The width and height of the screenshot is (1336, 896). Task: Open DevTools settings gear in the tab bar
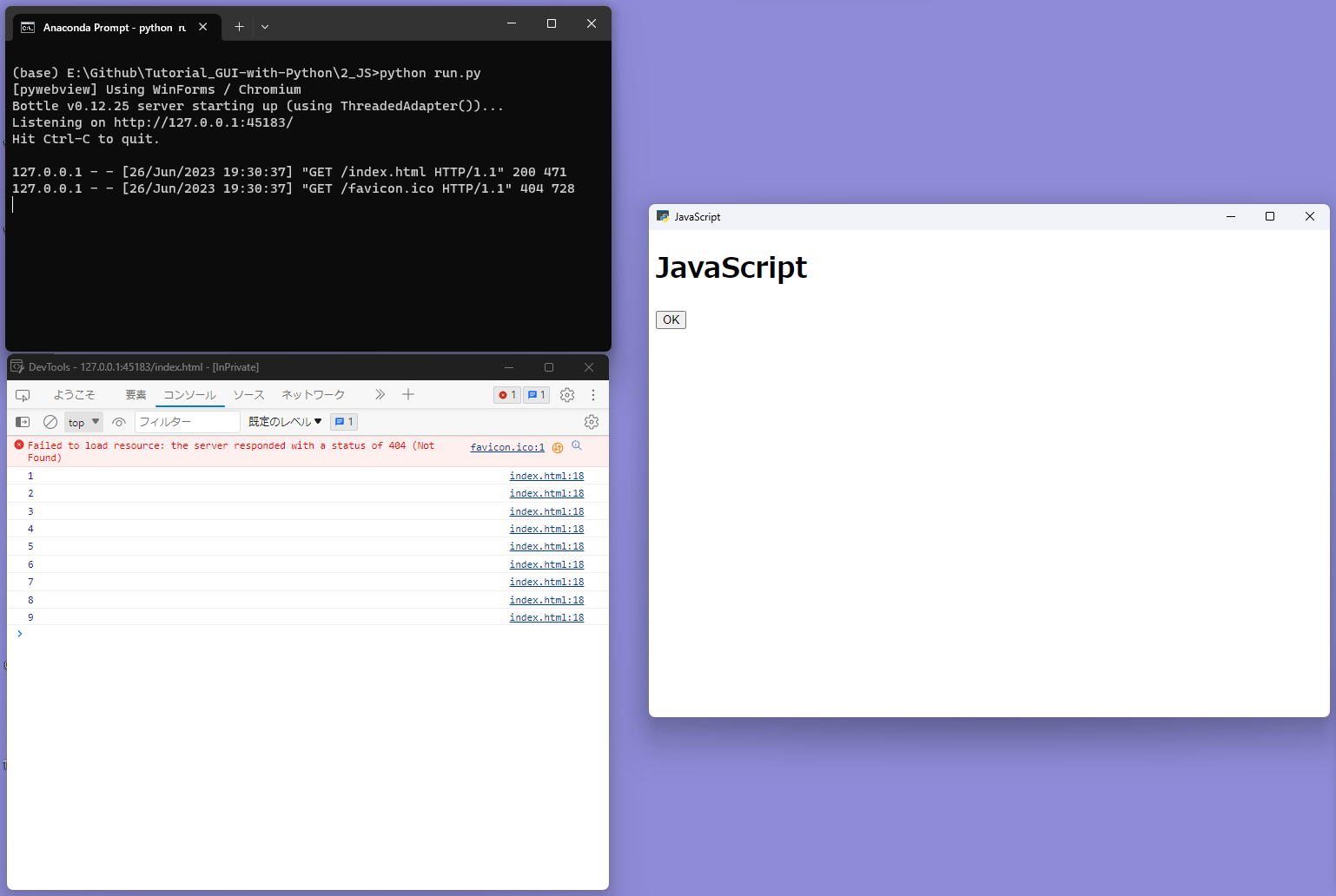(567, 395)
